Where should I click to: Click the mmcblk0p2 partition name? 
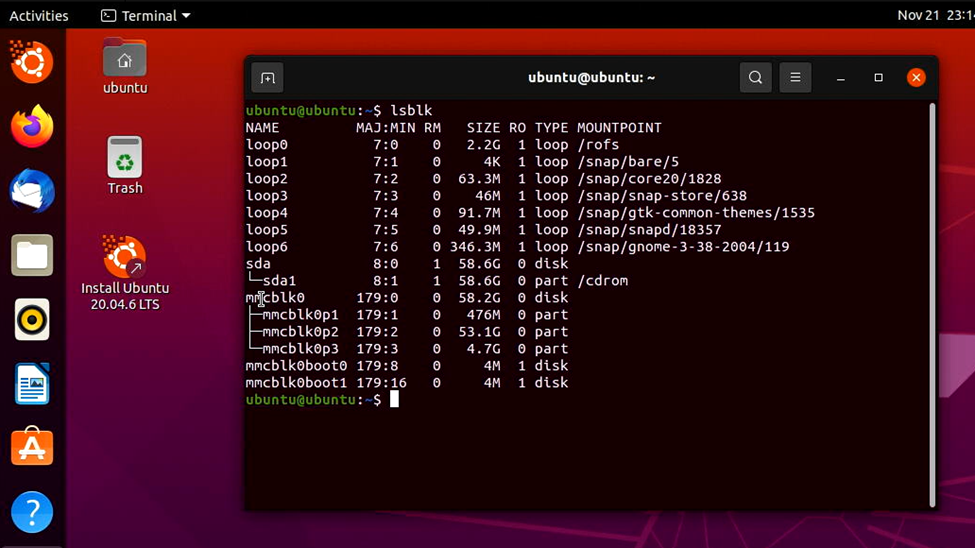click(300, 332)
